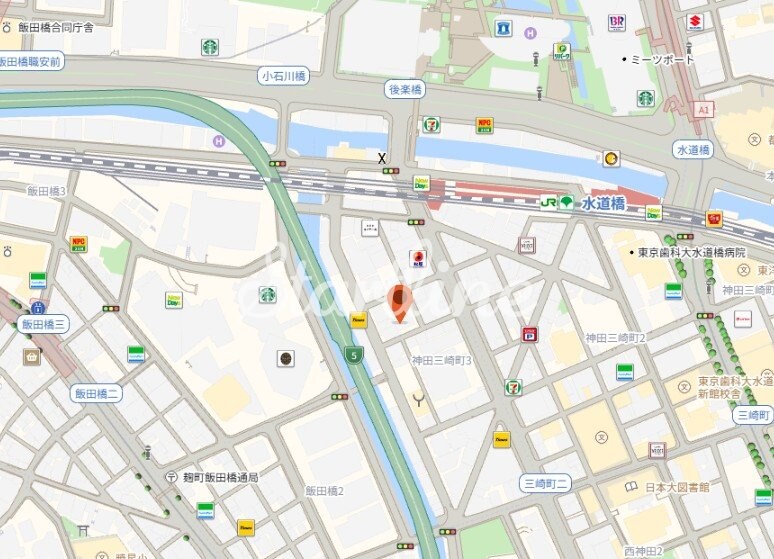Viewport: 774px width, 559px height.
Task: Select the Baskin Robbins BR icon
Action: pos(617,23)
